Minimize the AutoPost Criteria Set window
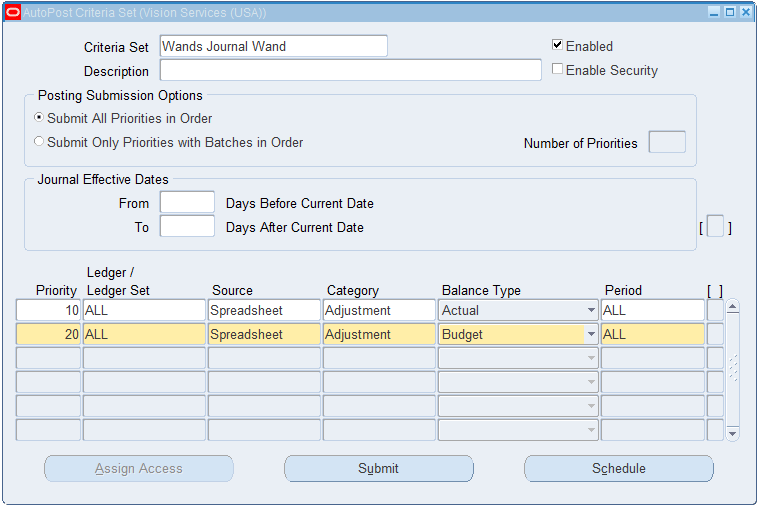The height and width of the screenshot is (507, 760). 714,12
